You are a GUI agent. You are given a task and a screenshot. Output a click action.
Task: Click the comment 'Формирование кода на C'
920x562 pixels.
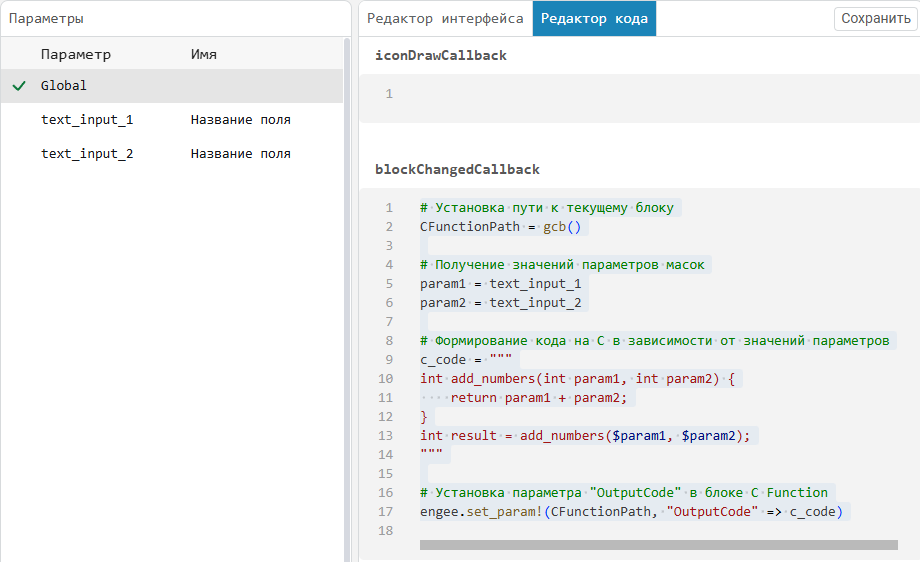coord(655,341)
